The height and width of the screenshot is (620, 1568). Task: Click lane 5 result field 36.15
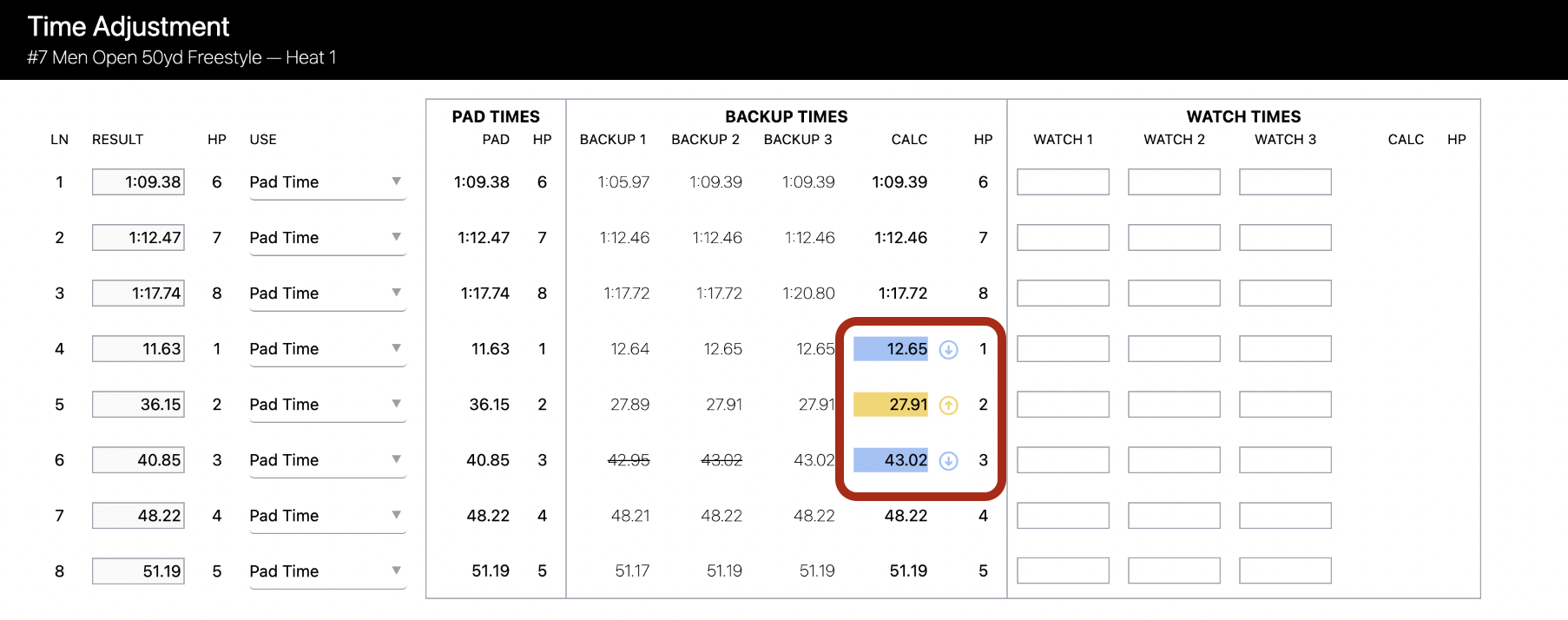point(138,405)
